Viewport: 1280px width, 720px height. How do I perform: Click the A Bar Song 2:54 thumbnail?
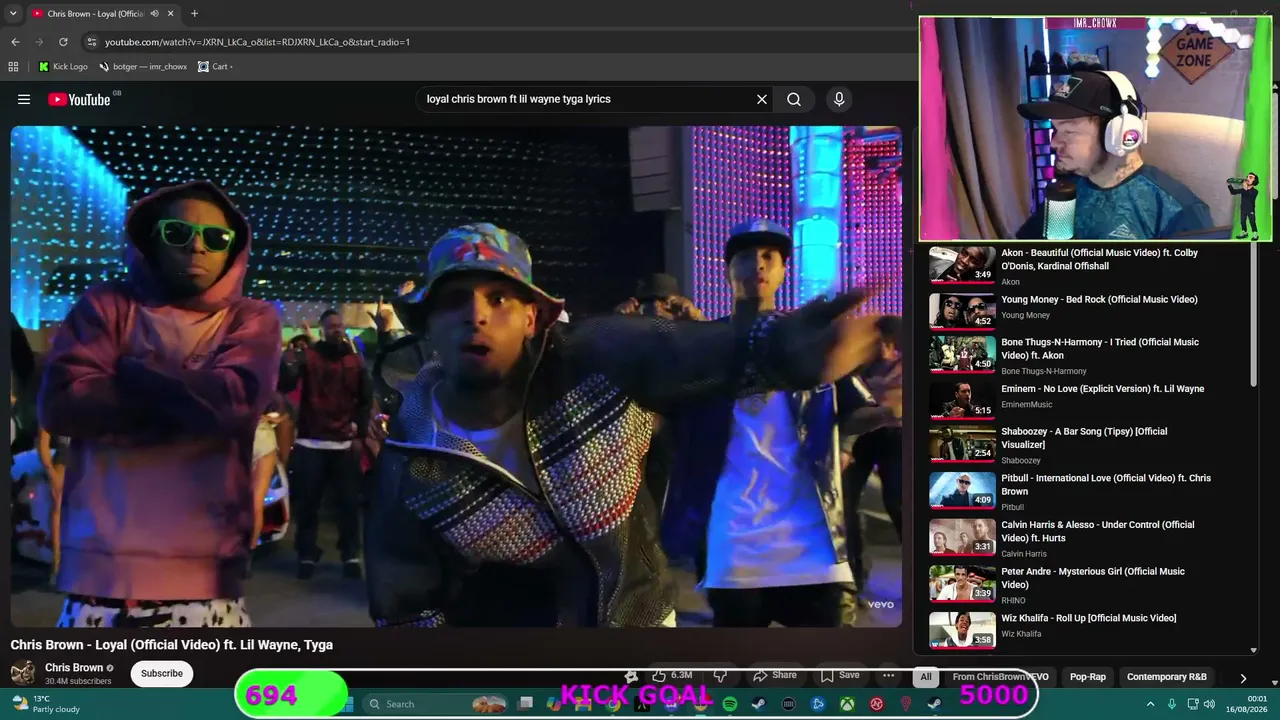coord(962,444)
